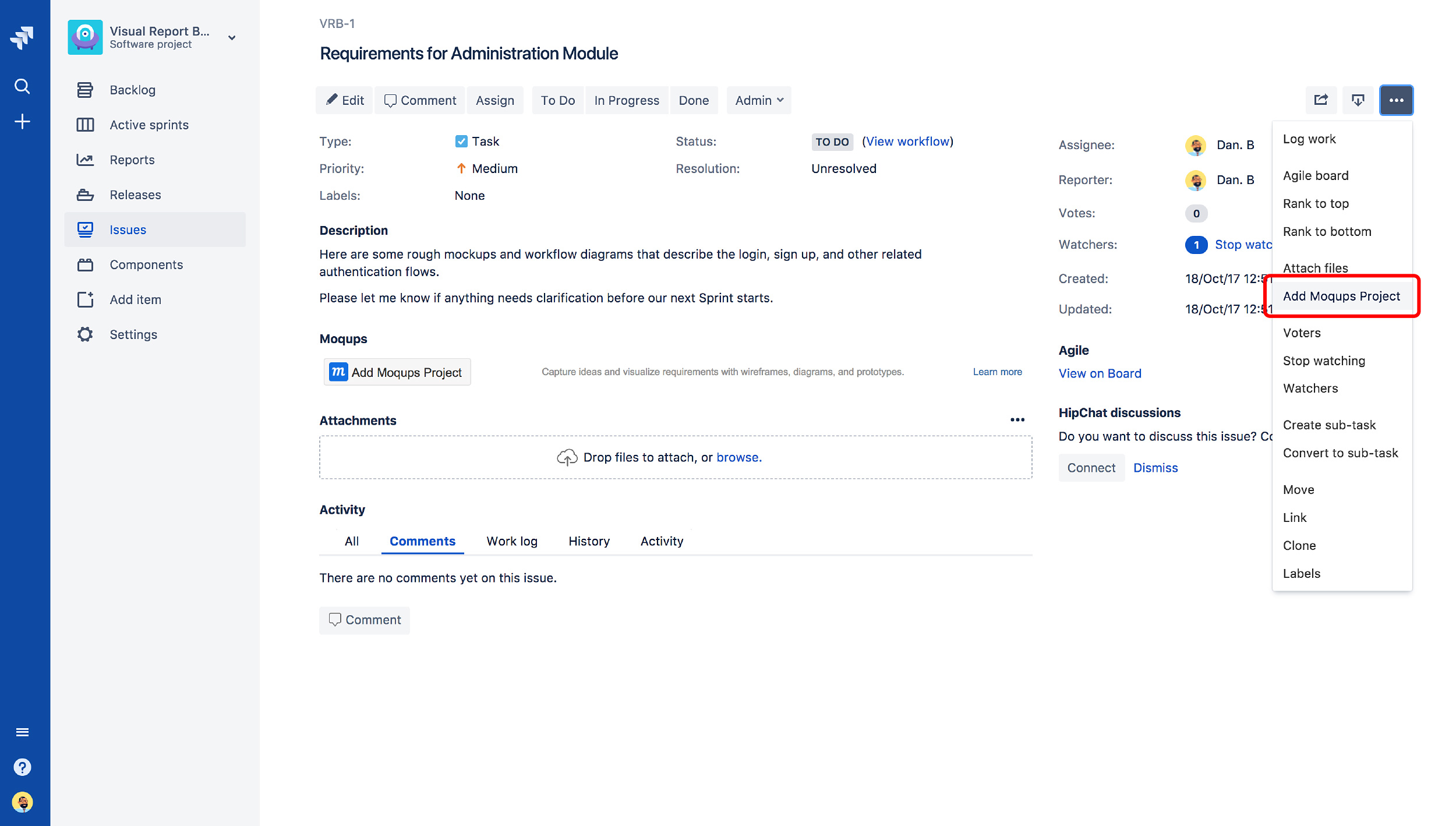Select the Backlog sidebar icon

tap(85, 89)
